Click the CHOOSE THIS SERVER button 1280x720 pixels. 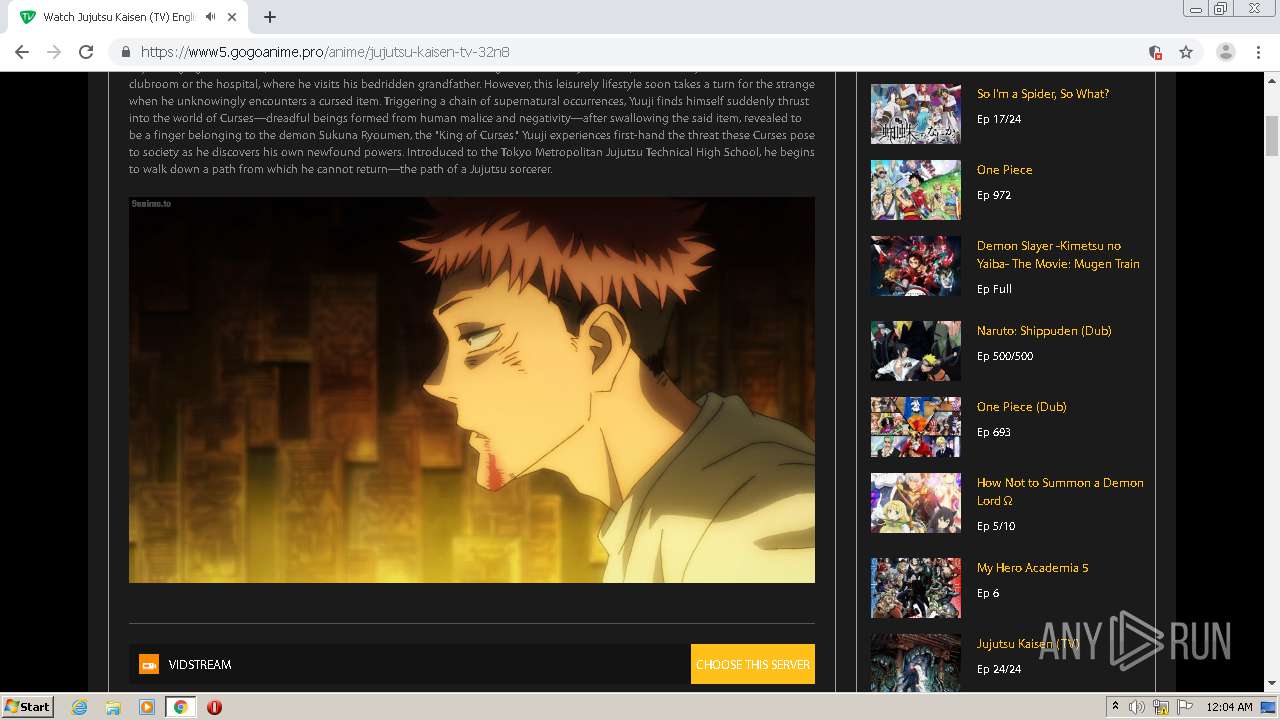753,664
